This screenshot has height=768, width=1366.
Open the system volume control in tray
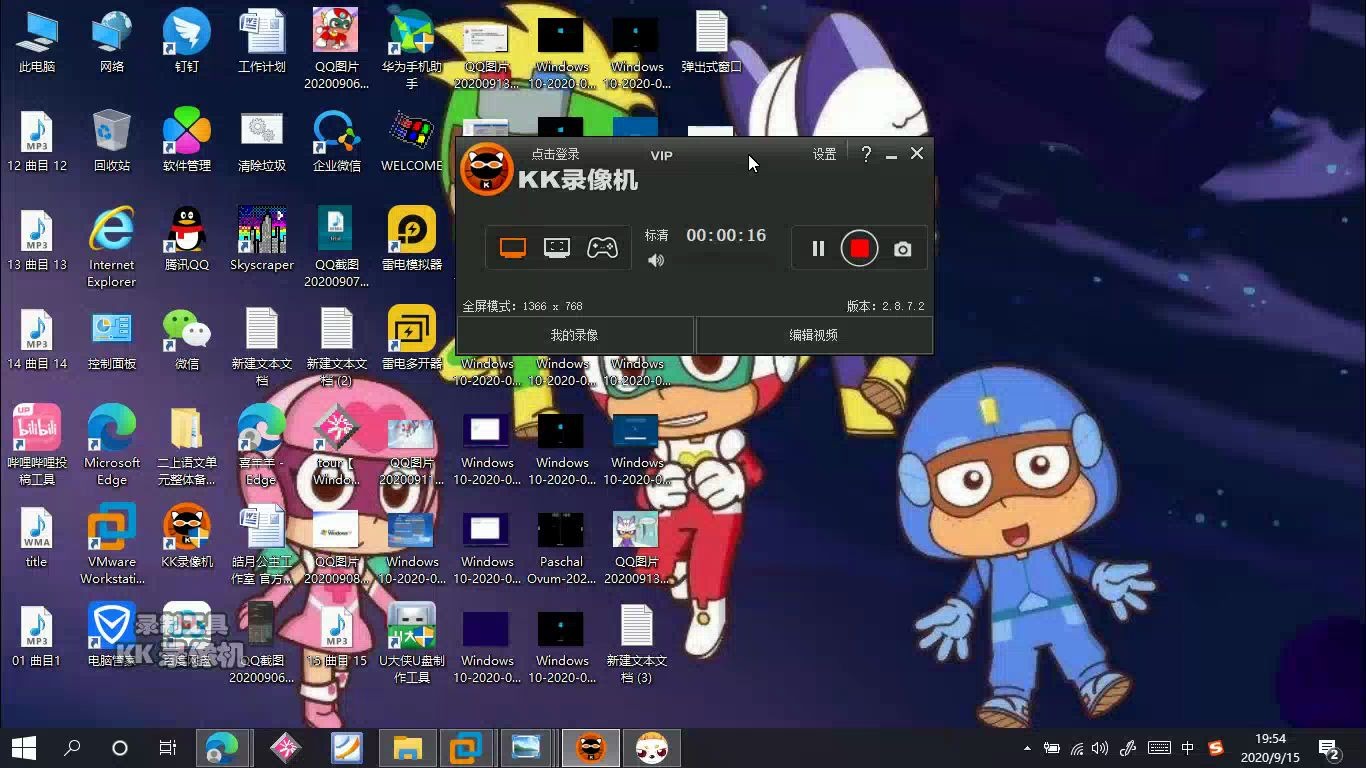pyautogui.click(x=1101, y=748)
